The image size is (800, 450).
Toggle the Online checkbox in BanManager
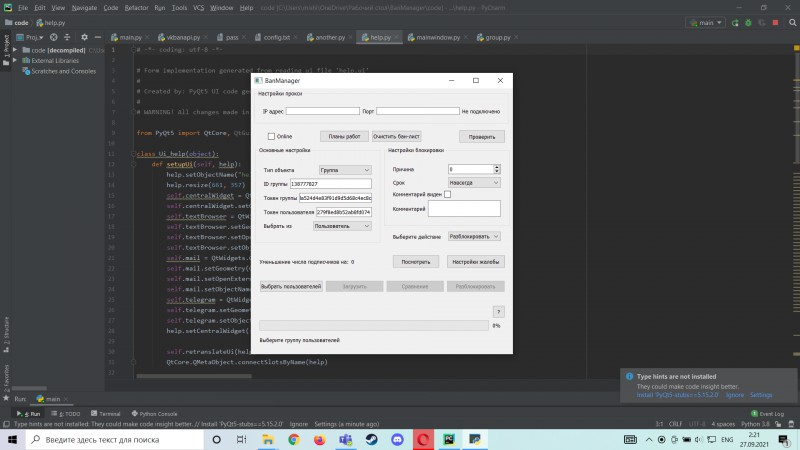pyautogui.click(x=271, y=136)
